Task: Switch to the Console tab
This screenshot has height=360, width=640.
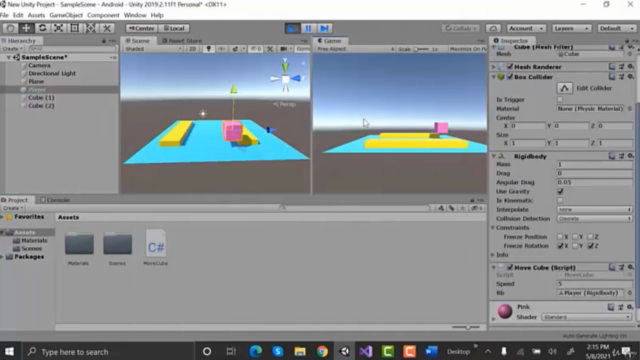Action: 55,200
